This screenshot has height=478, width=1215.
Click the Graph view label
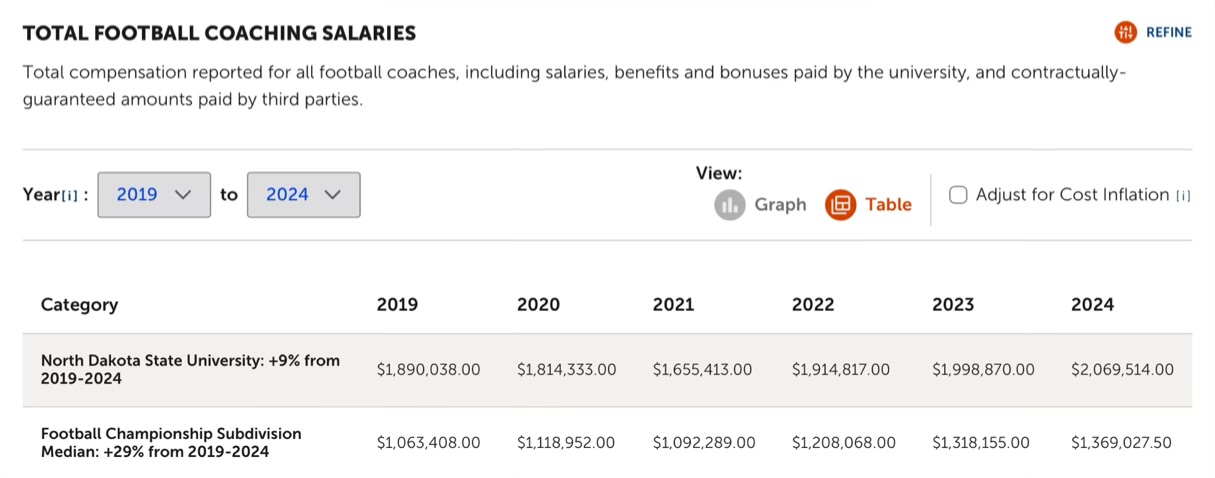point(780,205)
